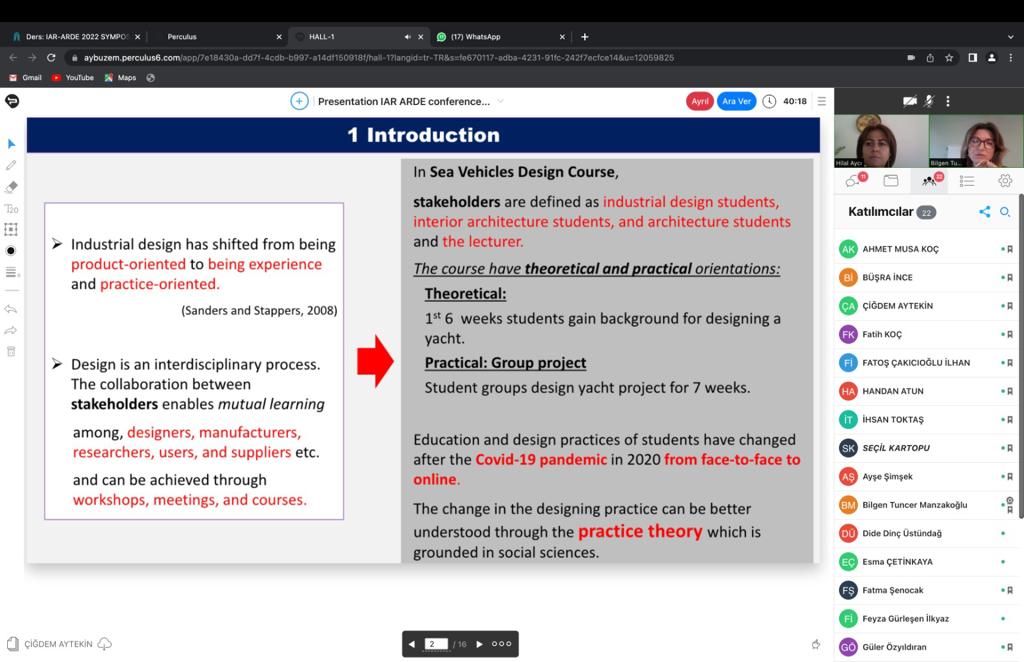Expand the presentation title dropdown
Image resolution: width=1024 pixels, height=662 pixels.
(500, 101)
